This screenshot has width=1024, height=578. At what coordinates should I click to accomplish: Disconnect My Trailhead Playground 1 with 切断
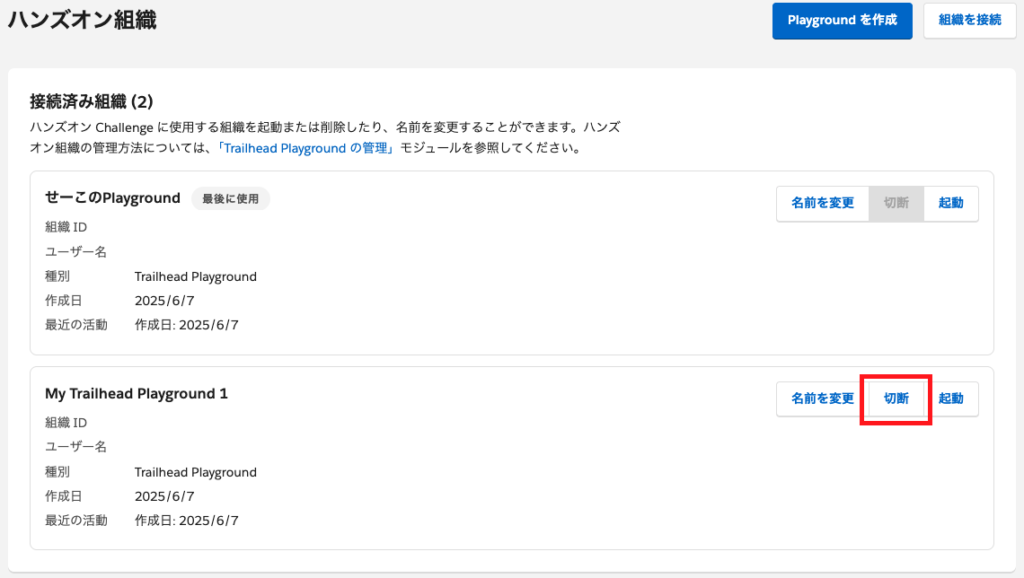[x=896, y=398]
